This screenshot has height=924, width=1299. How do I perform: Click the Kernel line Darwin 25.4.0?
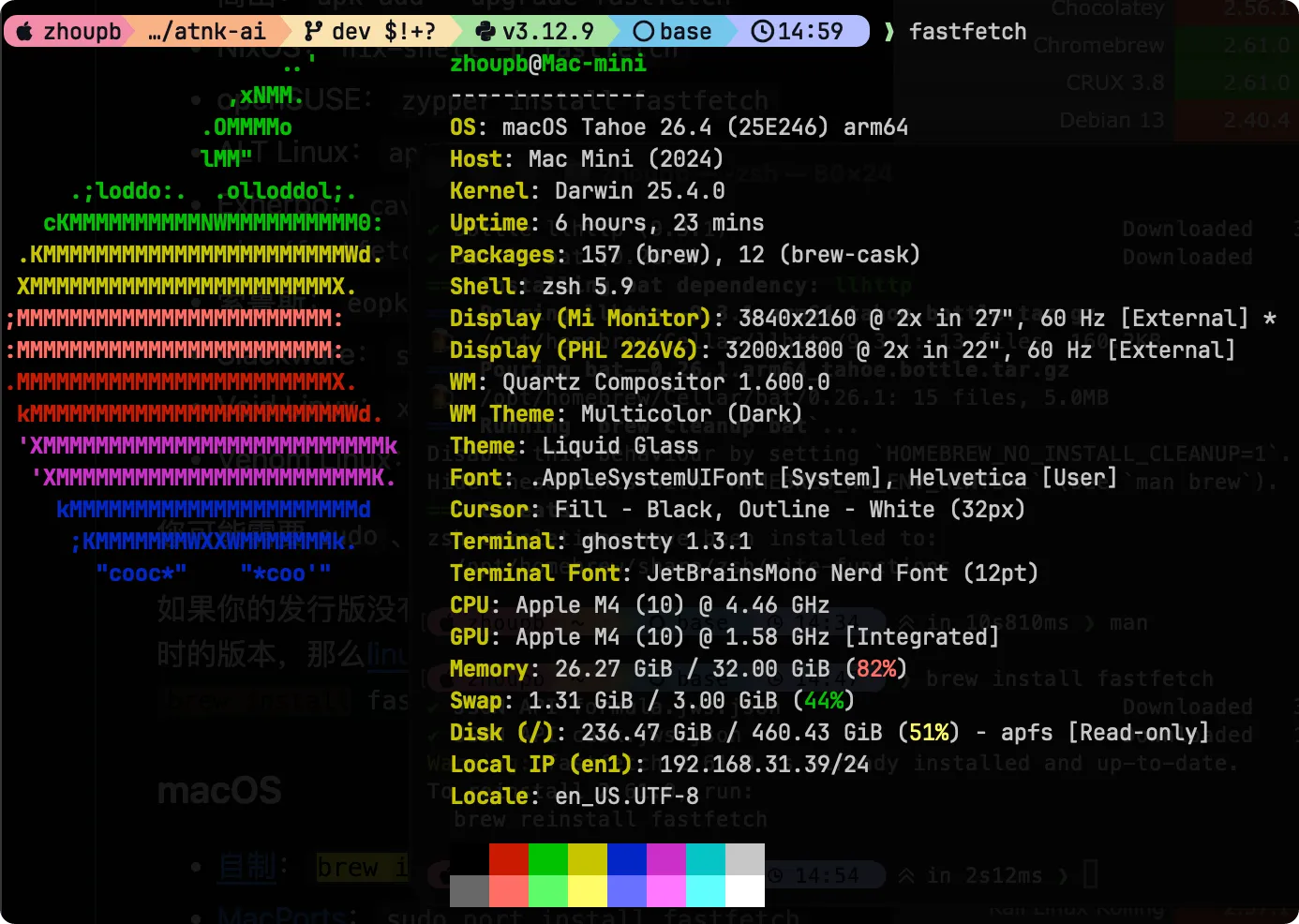(588, 190)
